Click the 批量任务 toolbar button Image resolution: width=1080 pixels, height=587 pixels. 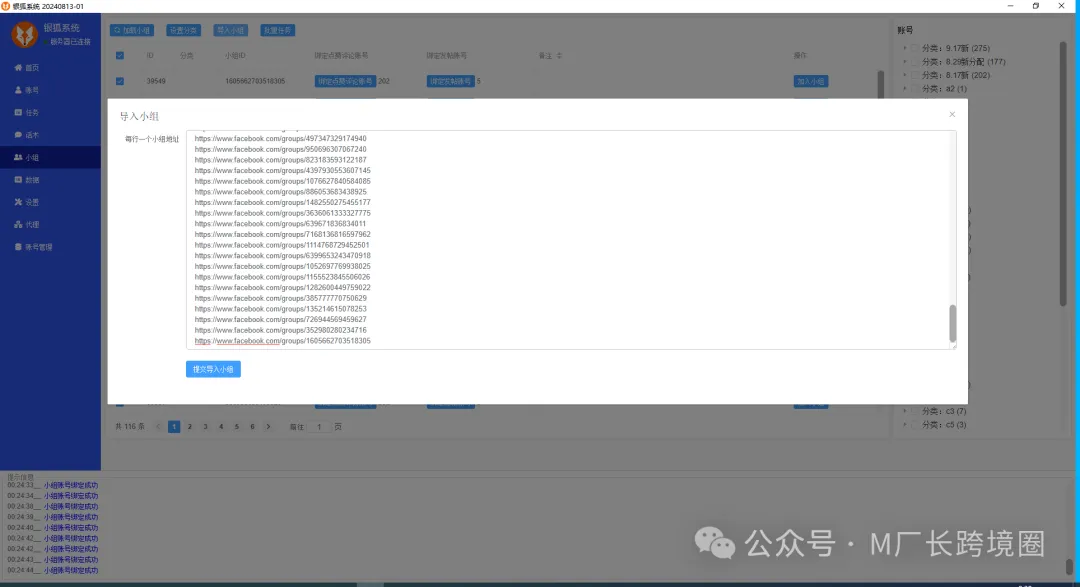[277, 30]
